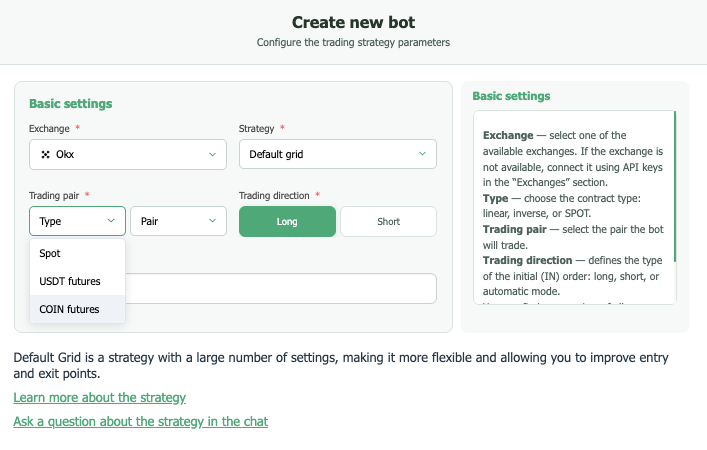Click the Okx exchange logo icon
The image size is (707, 450).
(45, 155)
